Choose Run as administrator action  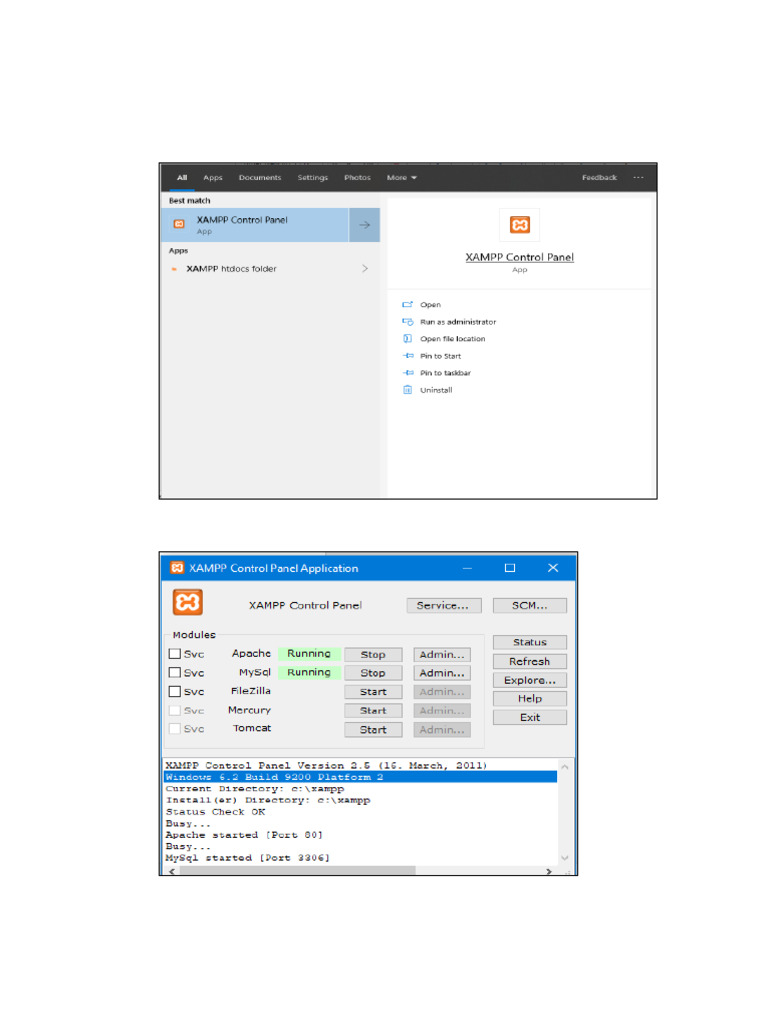click(458, 322)
